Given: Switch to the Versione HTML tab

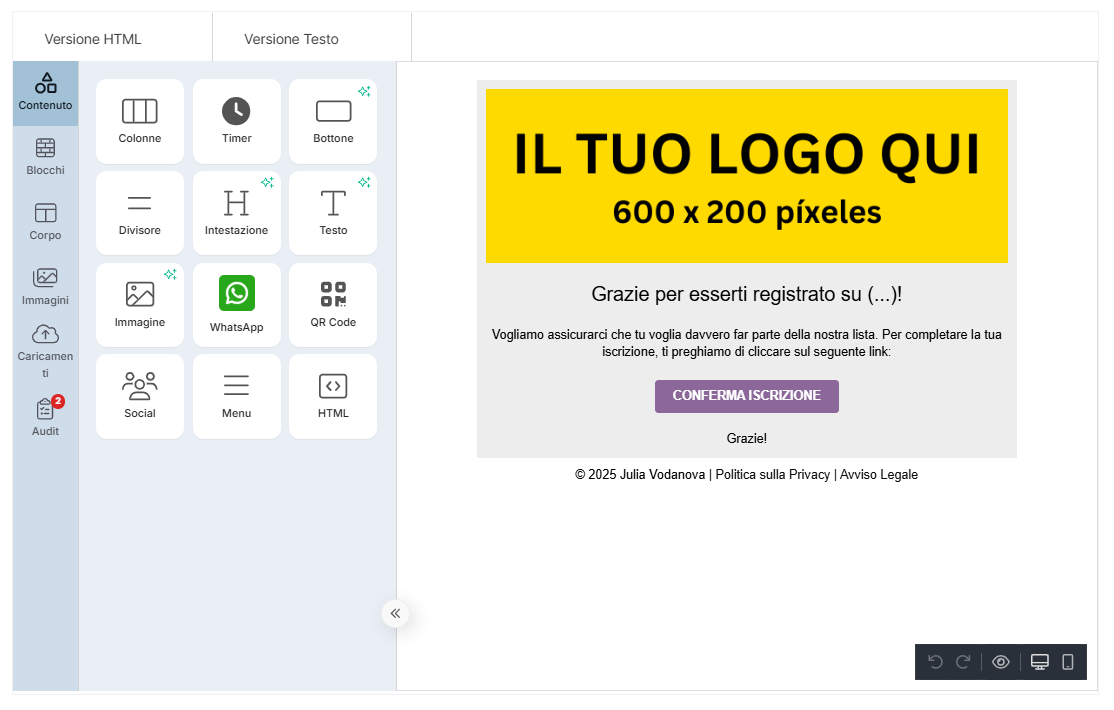Looking at the screenshot, I should point(93,39).
